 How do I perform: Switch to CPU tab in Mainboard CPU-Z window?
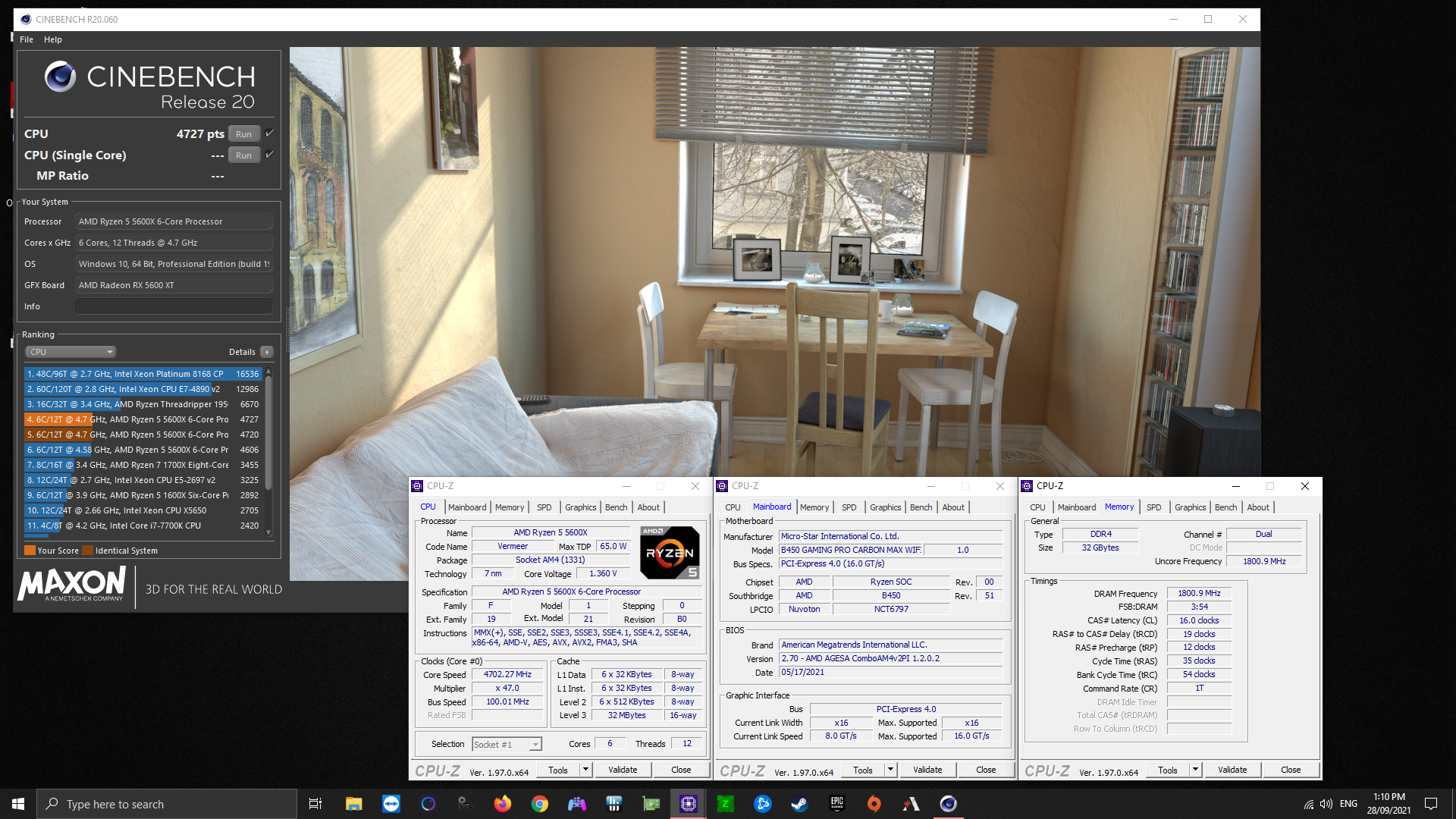(733, 507)
